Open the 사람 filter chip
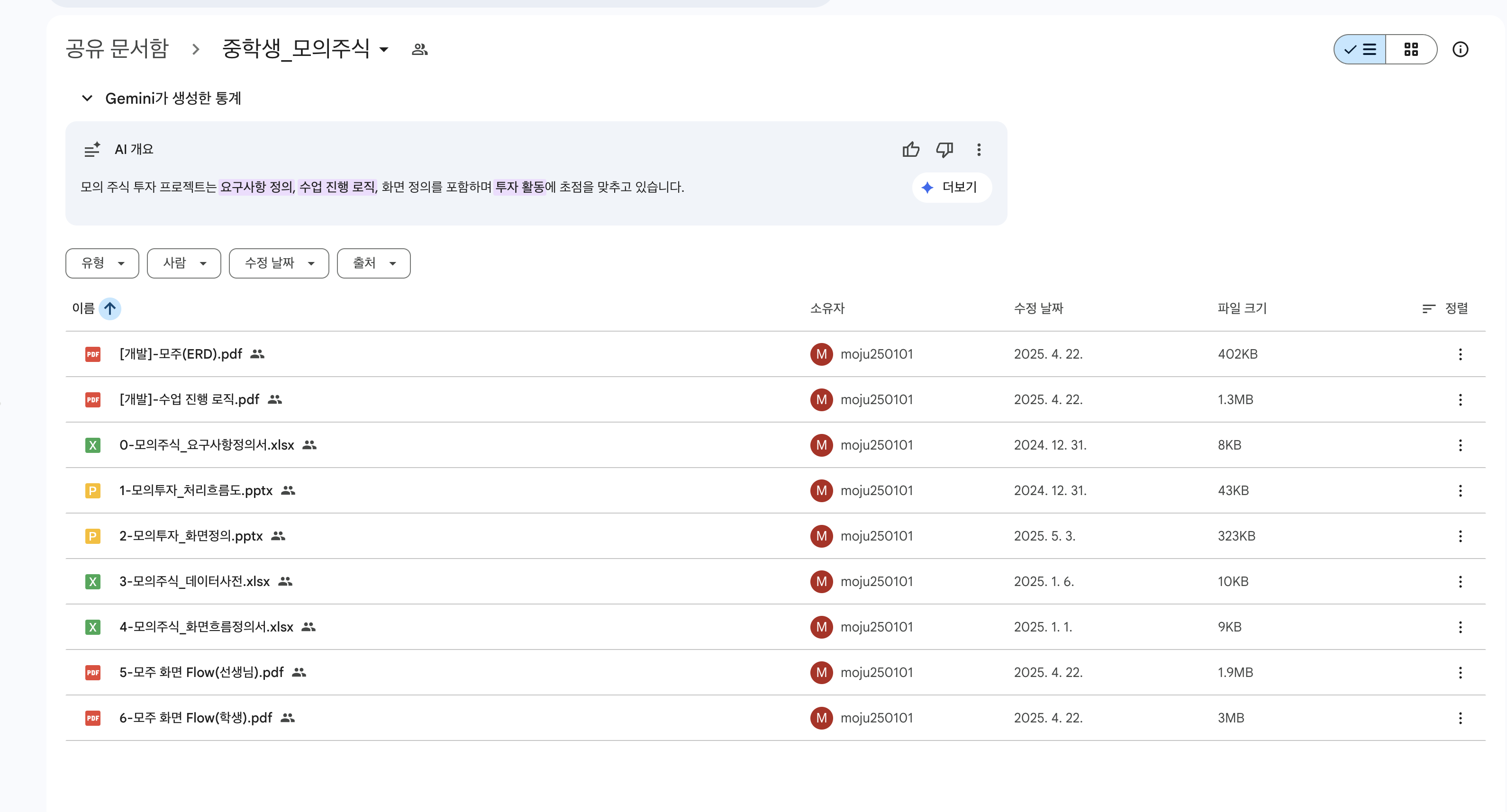The image size is (1507, 812). 184,263
